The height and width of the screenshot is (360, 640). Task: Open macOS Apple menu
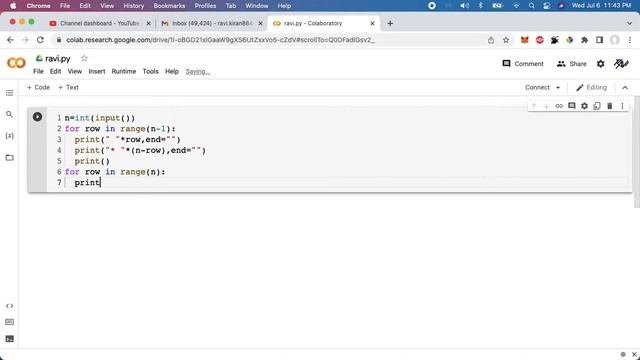(13, 6)
